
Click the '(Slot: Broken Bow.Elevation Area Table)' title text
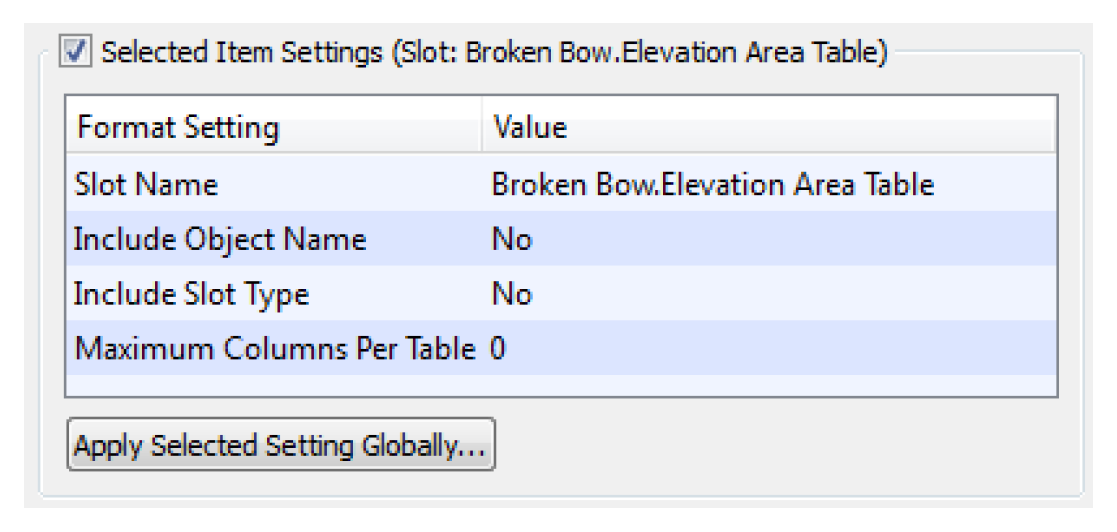click(634, 52)
